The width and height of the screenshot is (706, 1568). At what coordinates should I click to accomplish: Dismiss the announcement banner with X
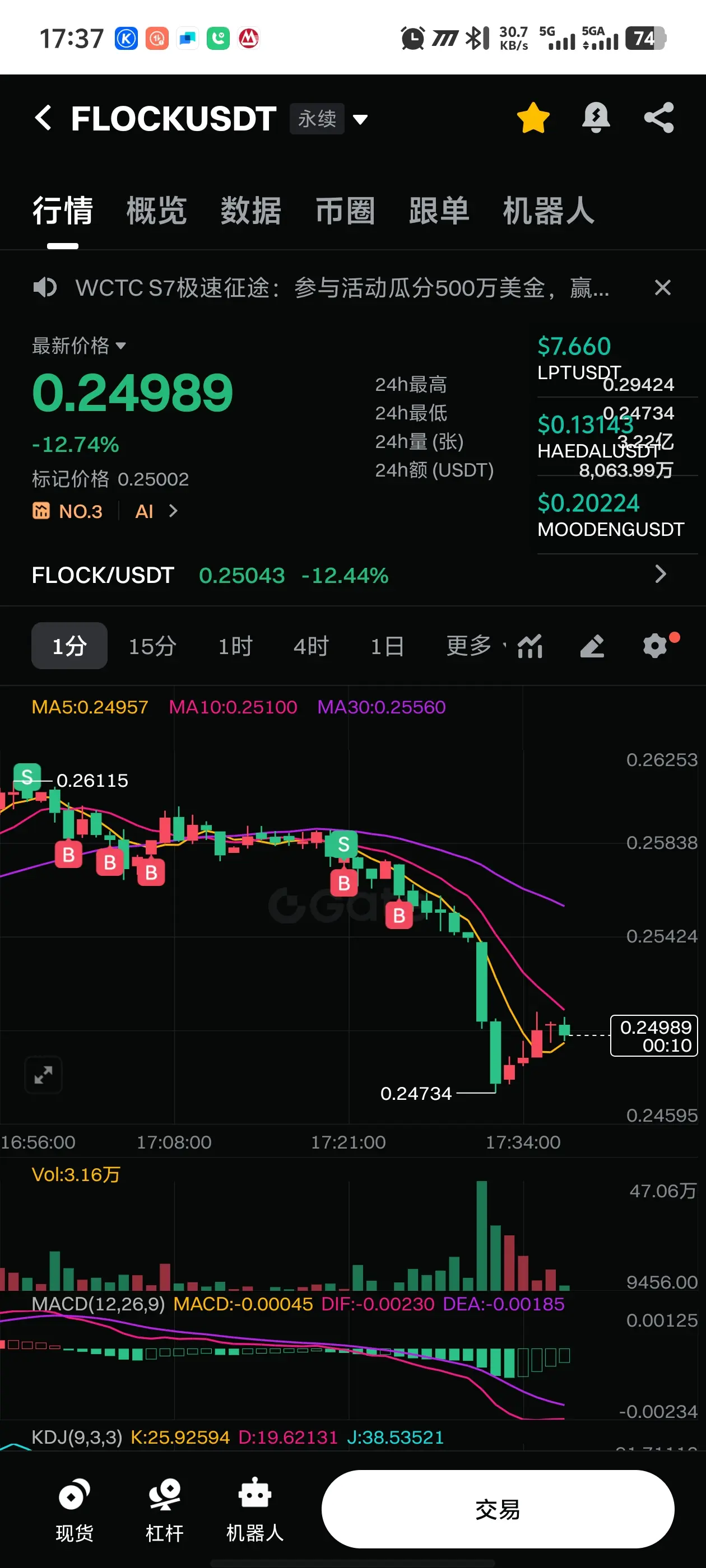point(662,287)
